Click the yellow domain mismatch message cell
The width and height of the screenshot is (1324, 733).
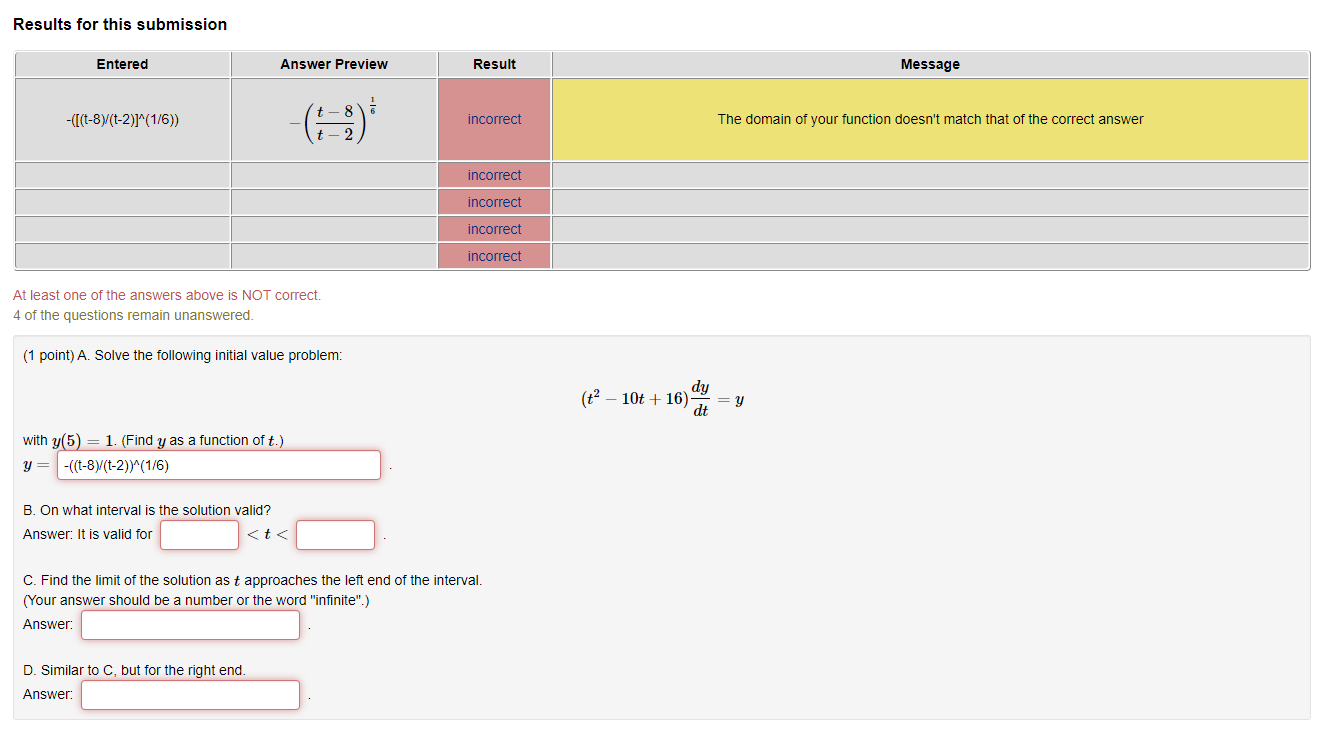[930, 119]
